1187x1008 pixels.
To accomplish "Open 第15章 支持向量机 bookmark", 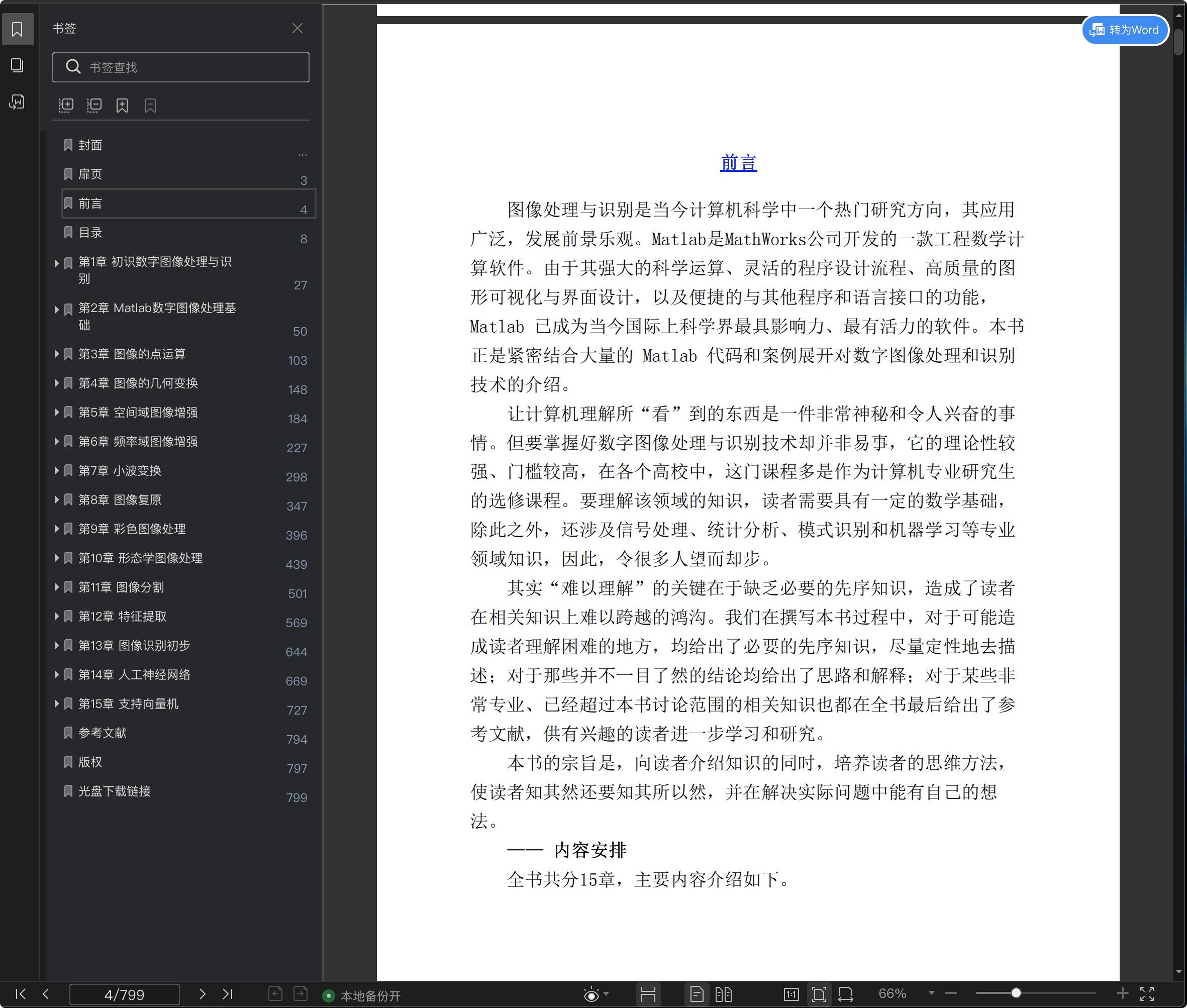I will tap(128, 704).
